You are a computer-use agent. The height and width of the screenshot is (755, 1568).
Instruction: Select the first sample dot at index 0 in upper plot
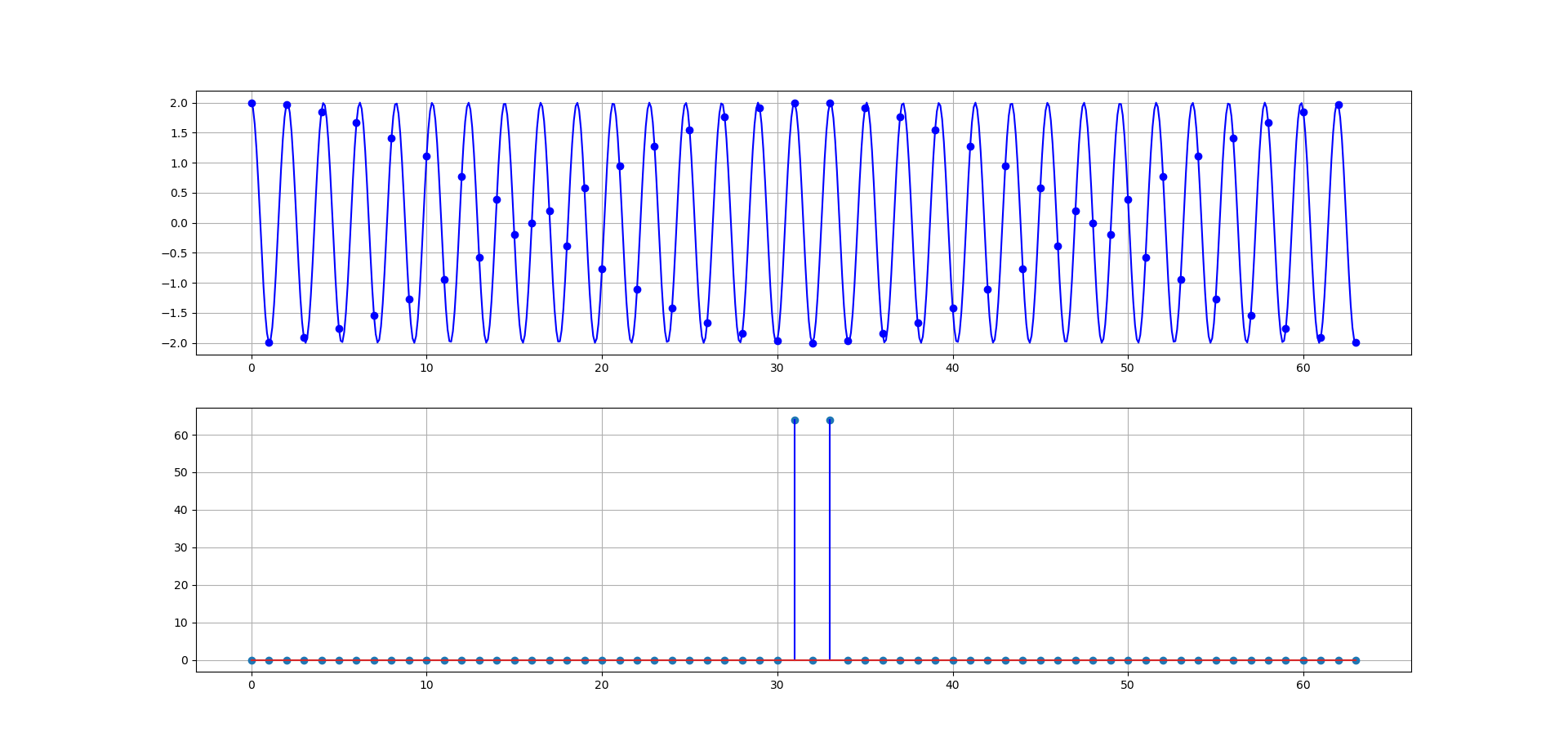coord(252,103)
